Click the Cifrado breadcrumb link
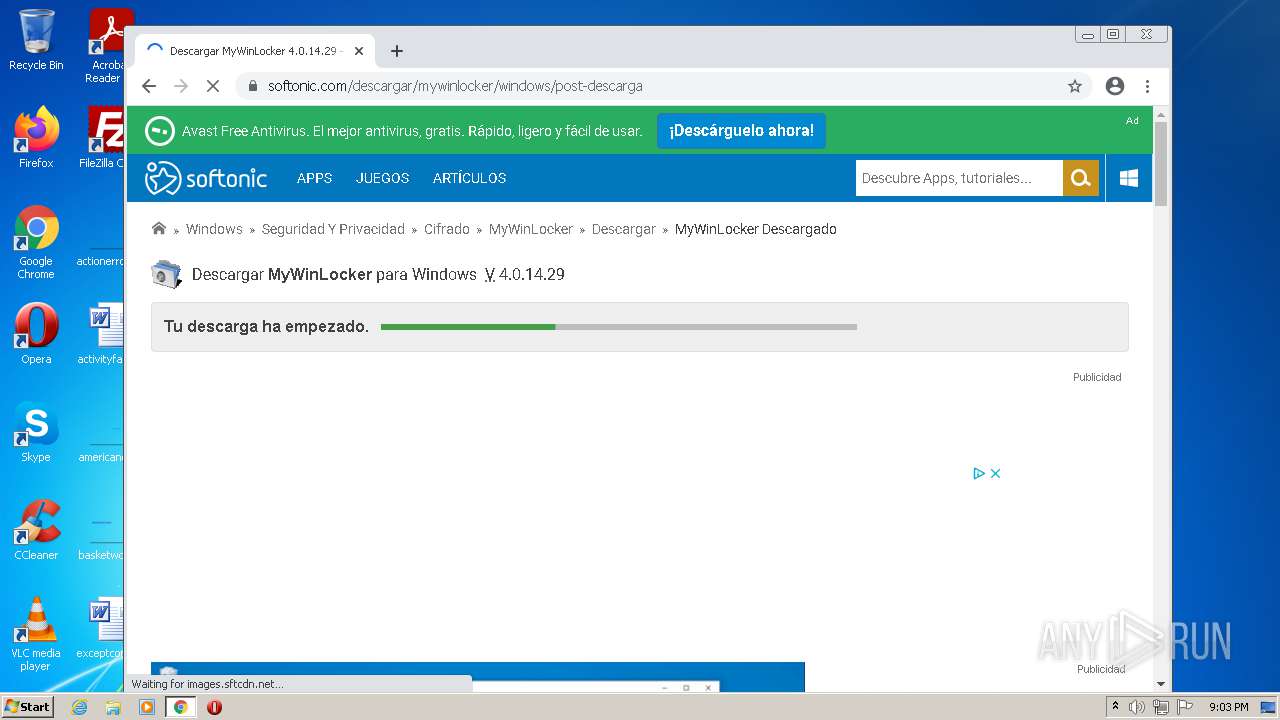The width and height of the screenshot is (1280, 720). tap(447, 229)
